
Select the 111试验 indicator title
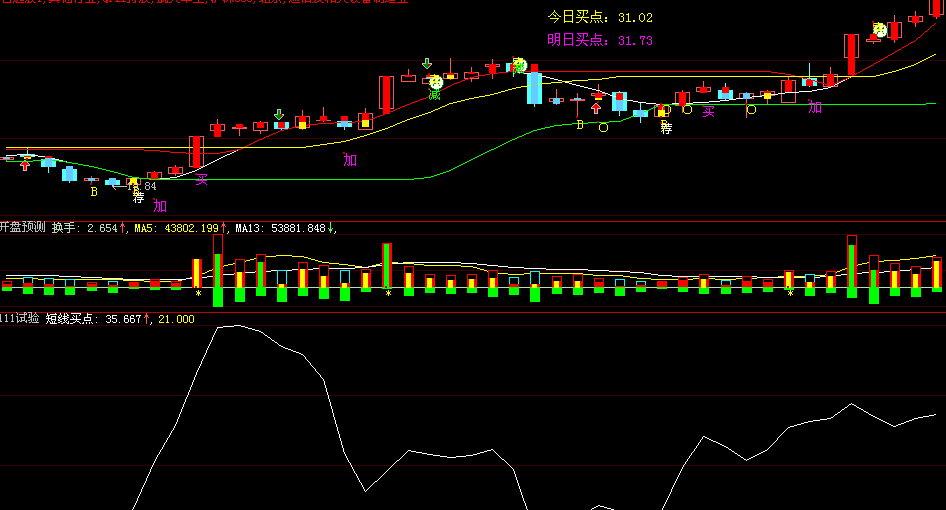tap(19, 319)
